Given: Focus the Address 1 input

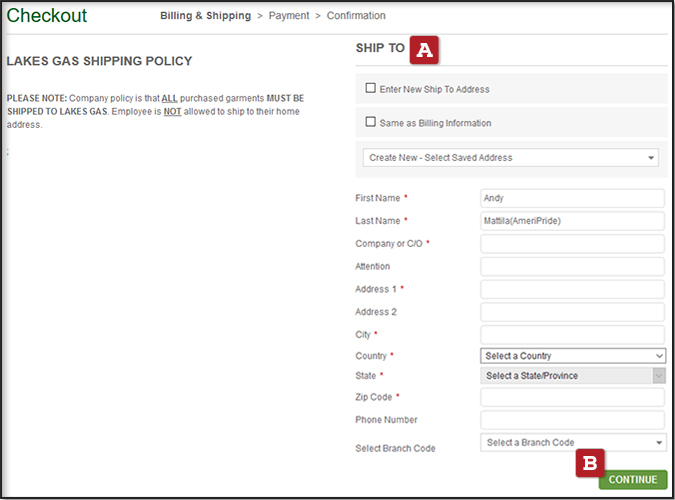Looking at the screenshot, I should point(572,289).
